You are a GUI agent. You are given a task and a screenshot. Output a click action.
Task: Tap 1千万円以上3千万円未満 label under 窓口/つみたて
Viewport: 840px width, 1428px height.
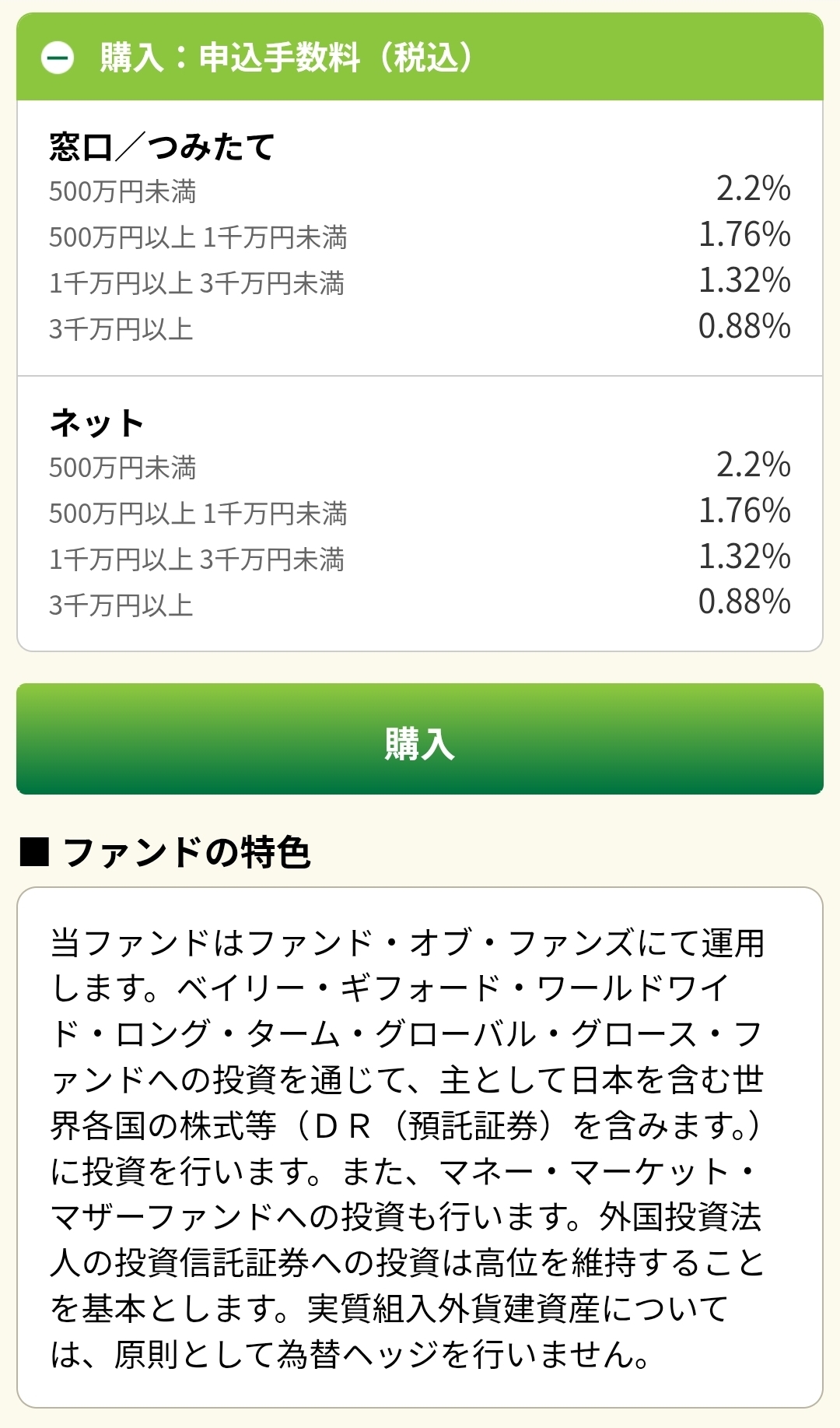click(x=196, y=283)
